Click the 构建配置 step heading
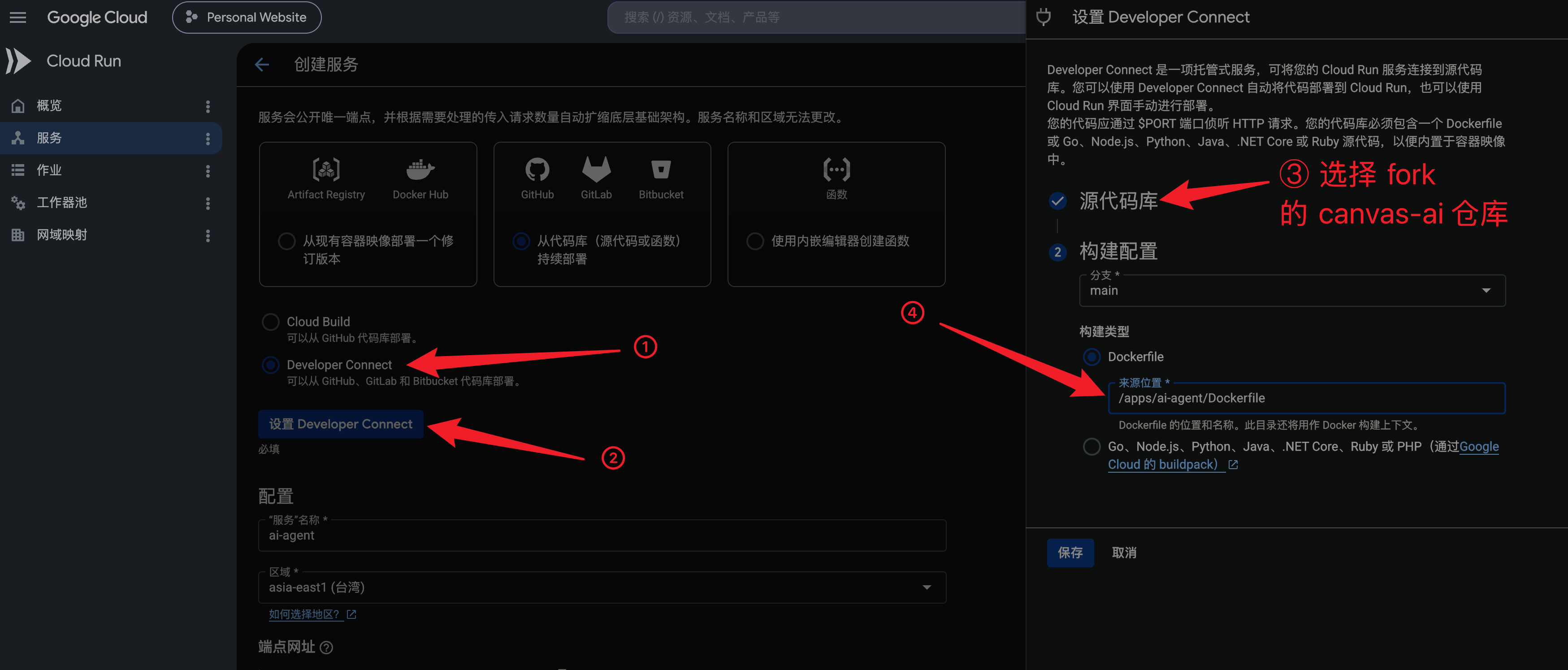Screen dimensions: 1568x670 (x=1118, y=251)
